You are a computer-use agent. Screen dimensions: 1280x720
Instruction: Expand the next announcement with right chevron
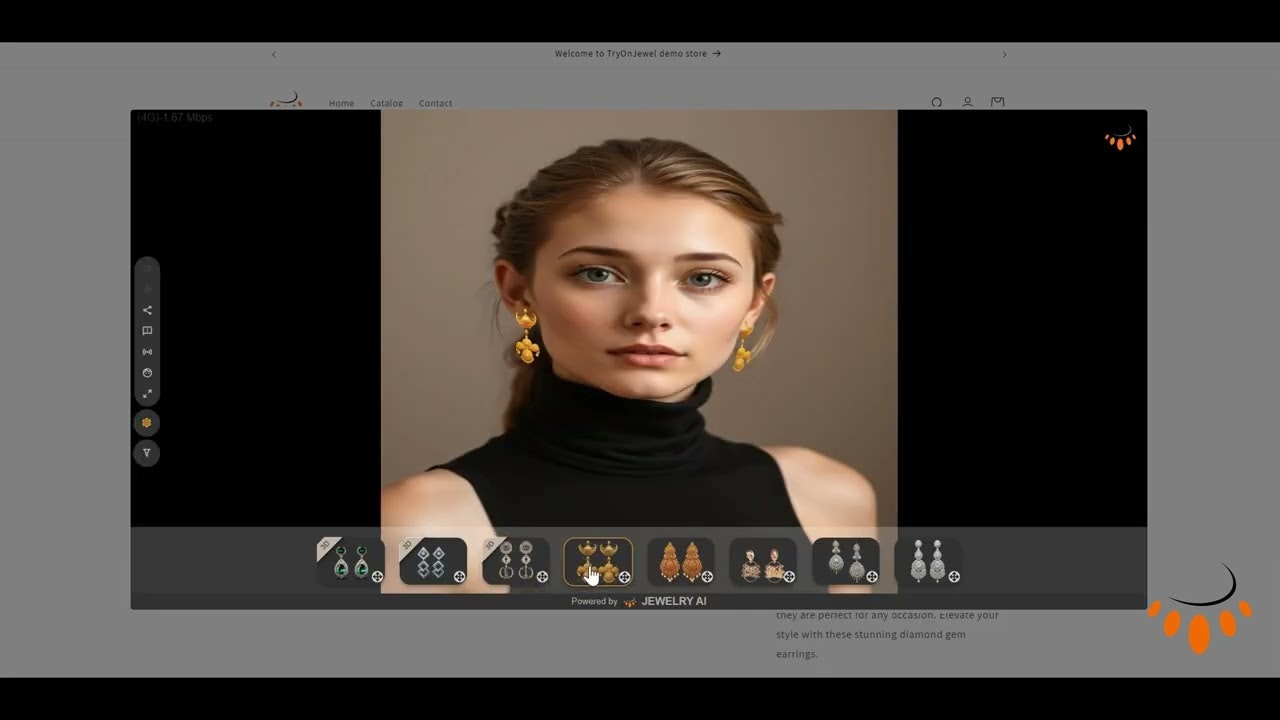pos(1004,54)
